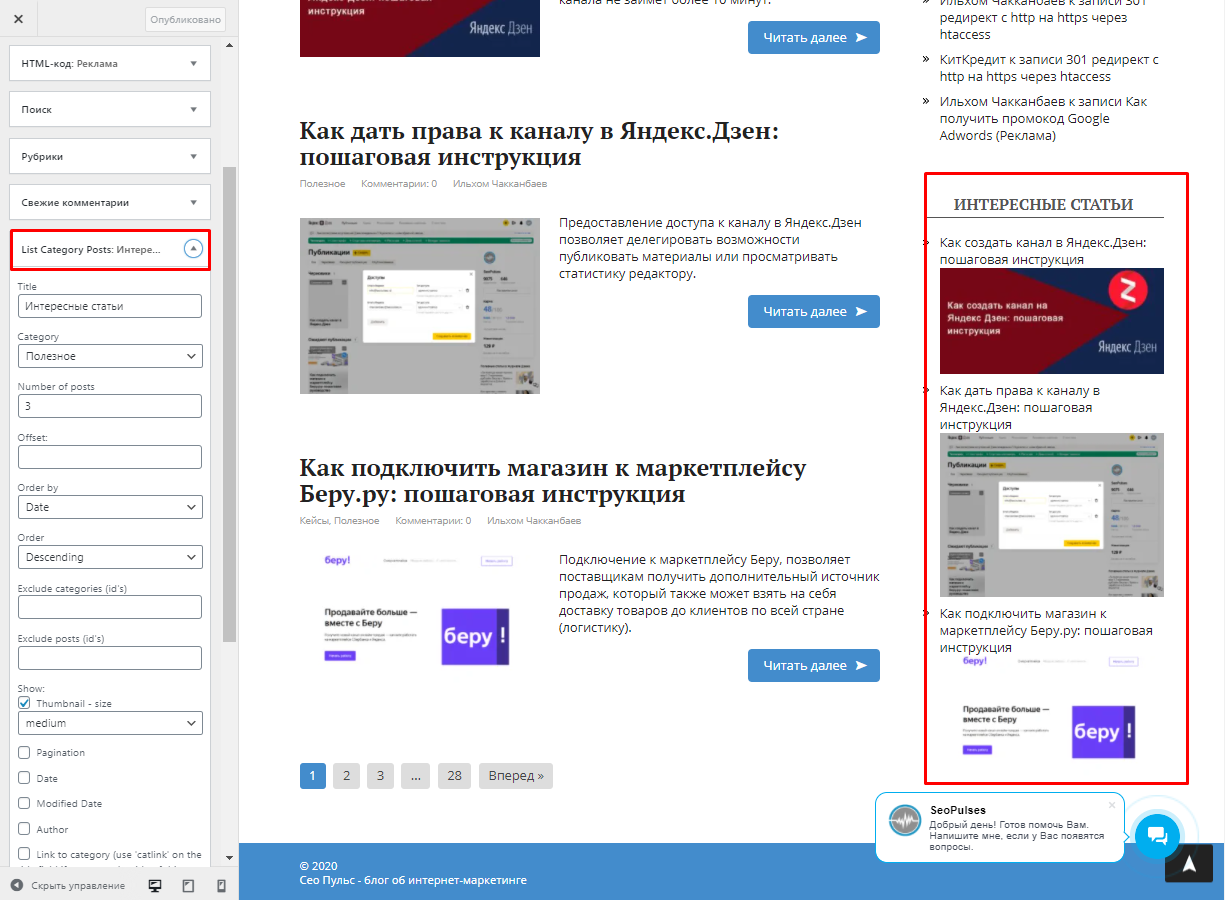1225x900 pixels.
Task: Dismiss the SeoPulses chat popup
Action: point(1111,805)
